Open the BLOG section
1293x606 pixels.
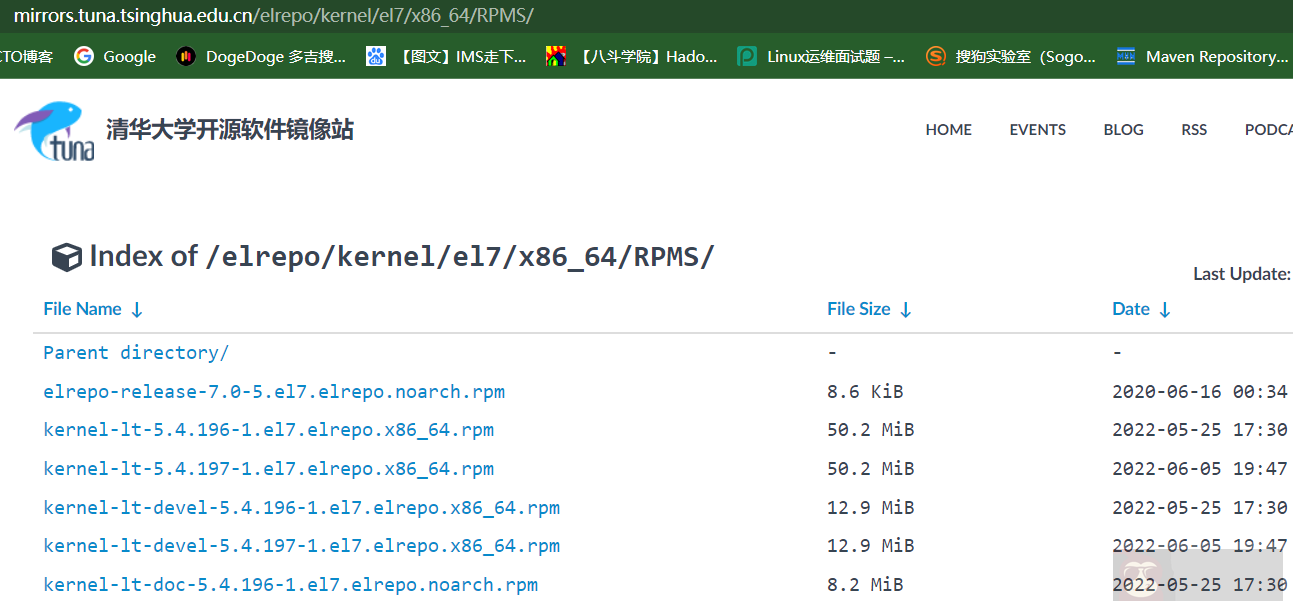coord(1122,129)
